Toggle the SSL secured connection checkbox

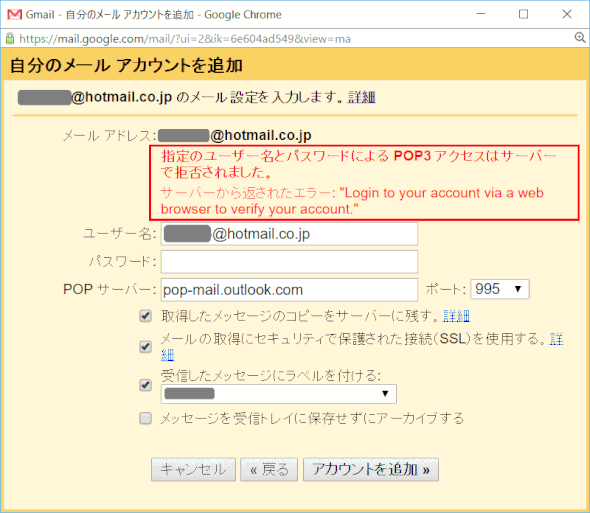point(146,347)
